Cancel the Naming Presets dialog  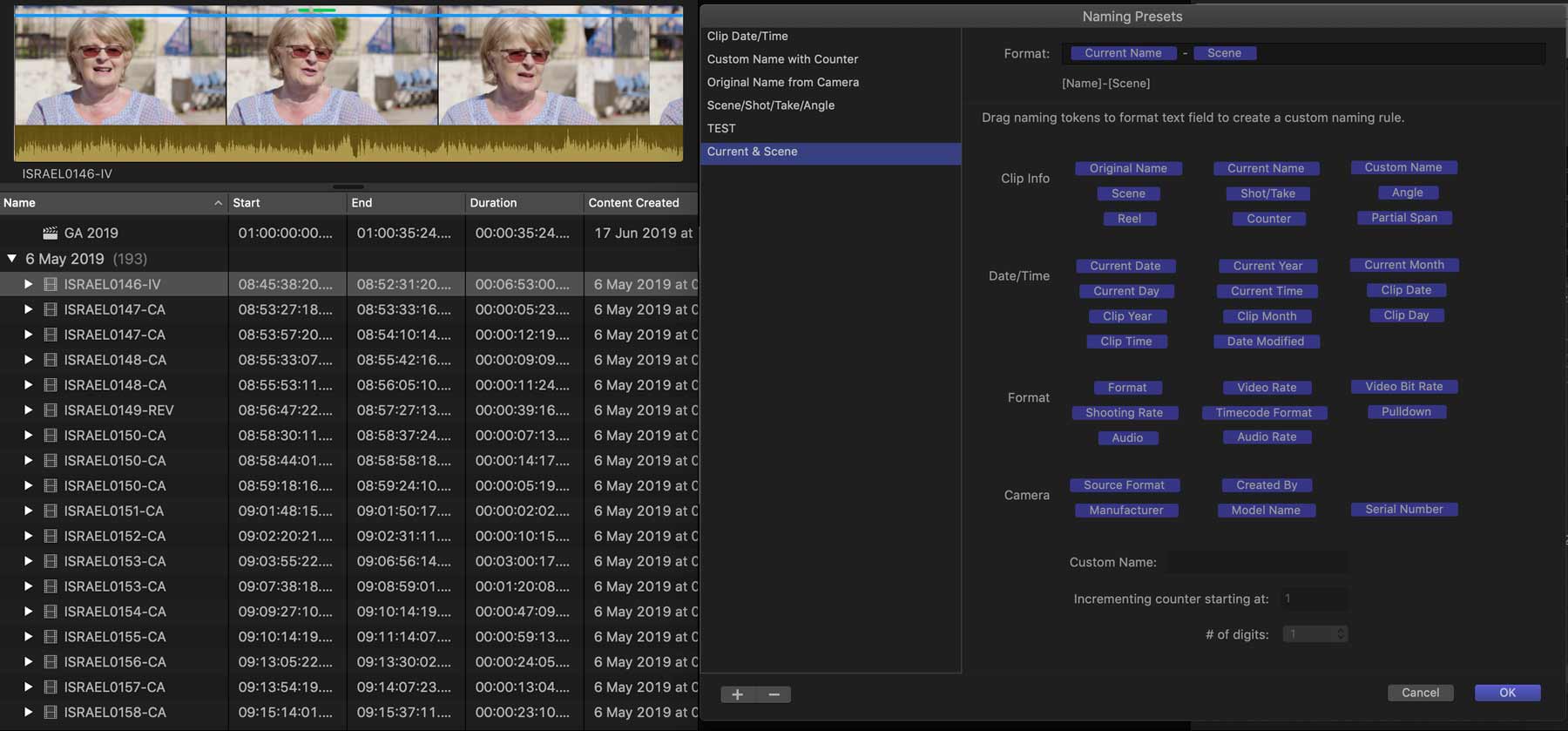click(1420, 693)
